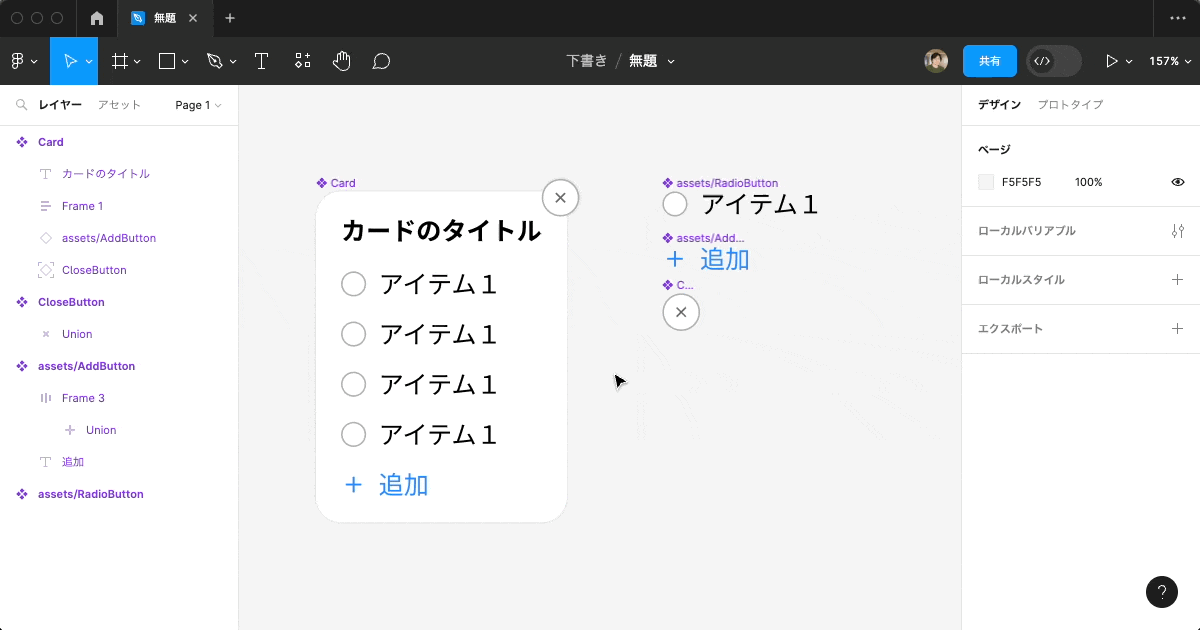The width and height of the screenshot is (1200, 630).
Task: Open the zoom level 157% dropdown
Action: click(1168, 61)
